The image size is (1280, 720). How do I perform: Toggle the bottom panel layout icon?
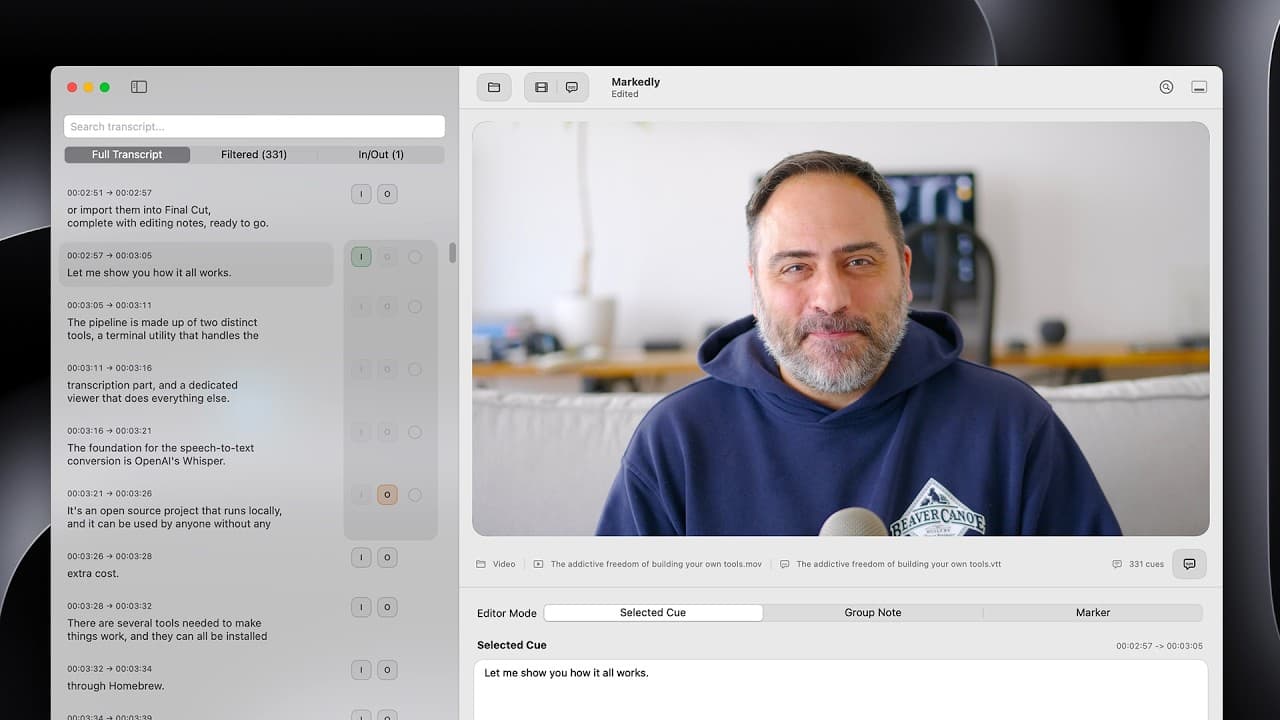[x=1199, y=87]
